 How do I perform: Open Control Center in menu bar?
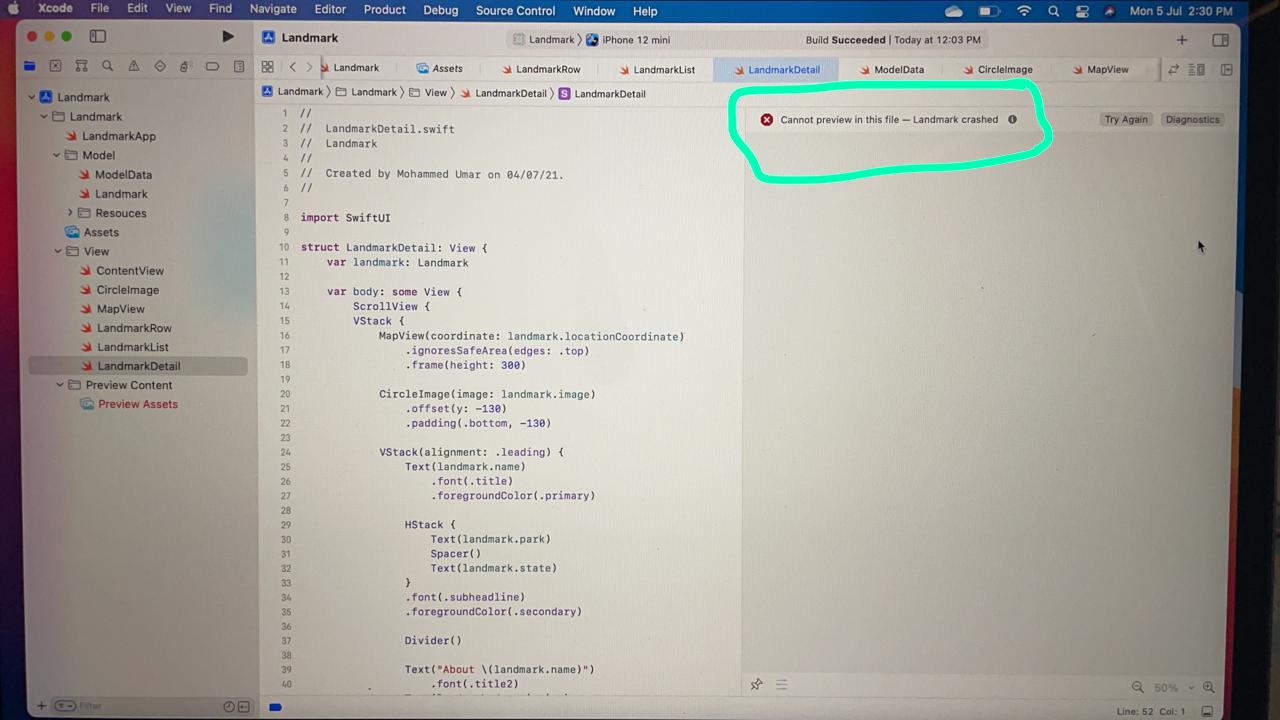tap(1083, 11)
